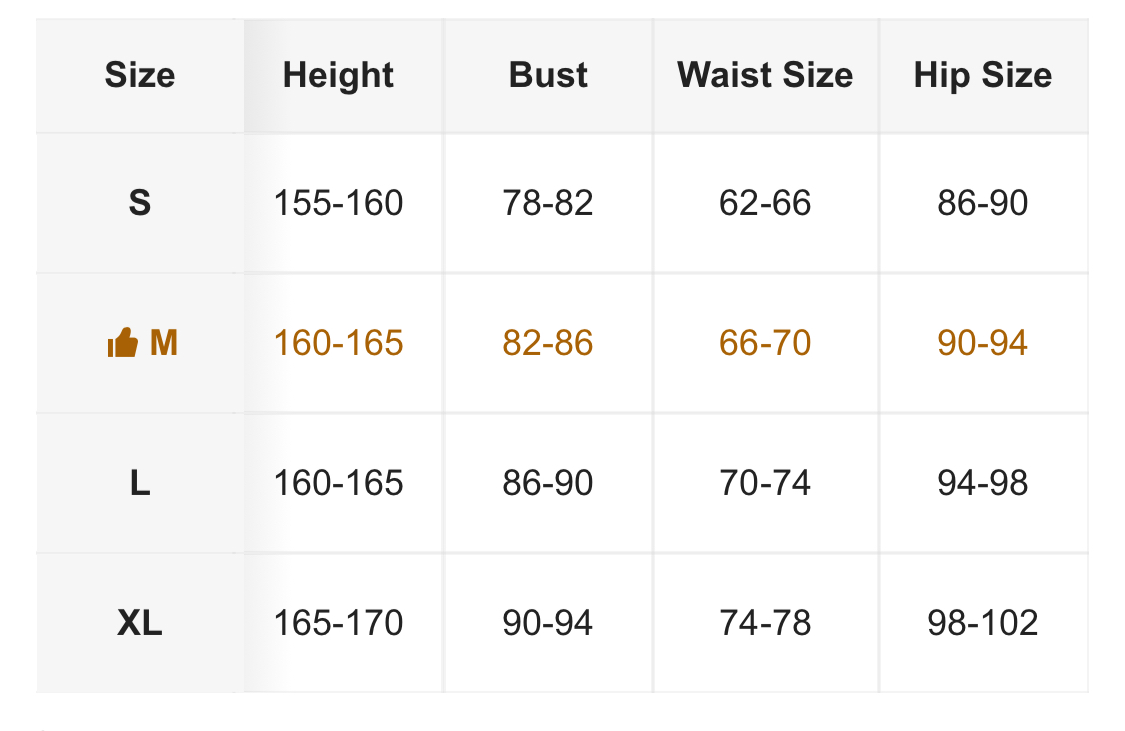Click the S waist value 62-66
This screenshot has width=1125, height=731.
pos(765,203)
